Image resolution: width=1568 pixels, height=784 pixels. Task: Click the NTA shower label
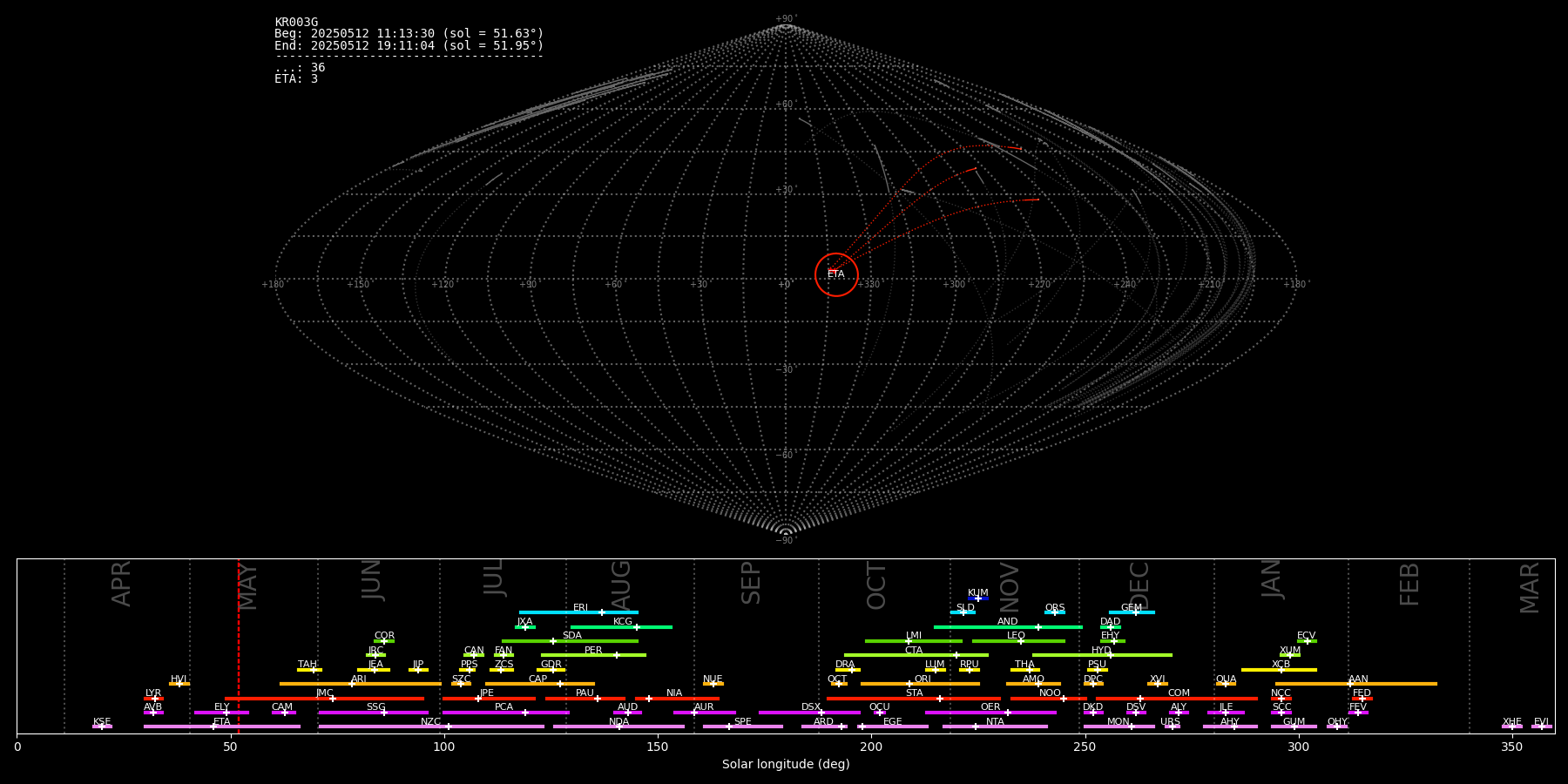(x=995, y=722)
